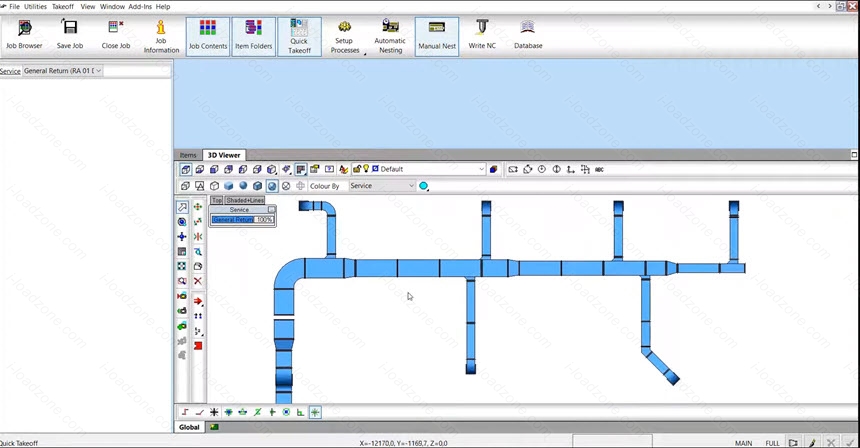
Task: Click the General Return legend colour bar
Action: tap(233, 219)
